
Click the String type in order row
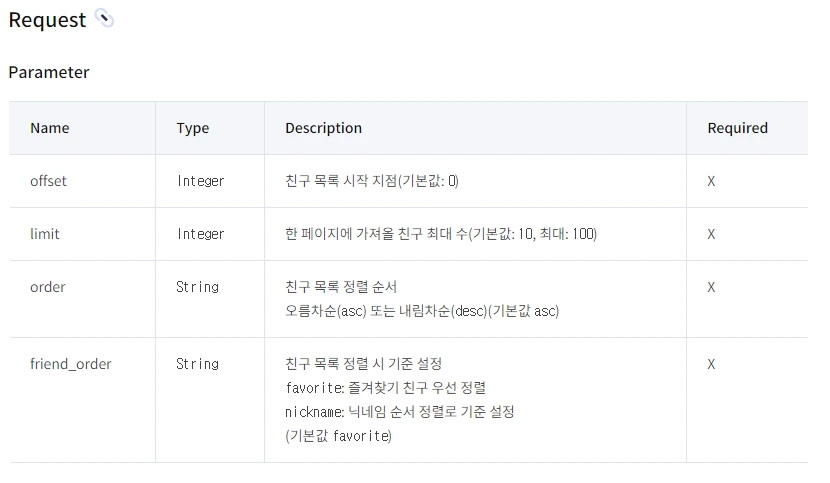pyautogui.click(x=197, y=287)
